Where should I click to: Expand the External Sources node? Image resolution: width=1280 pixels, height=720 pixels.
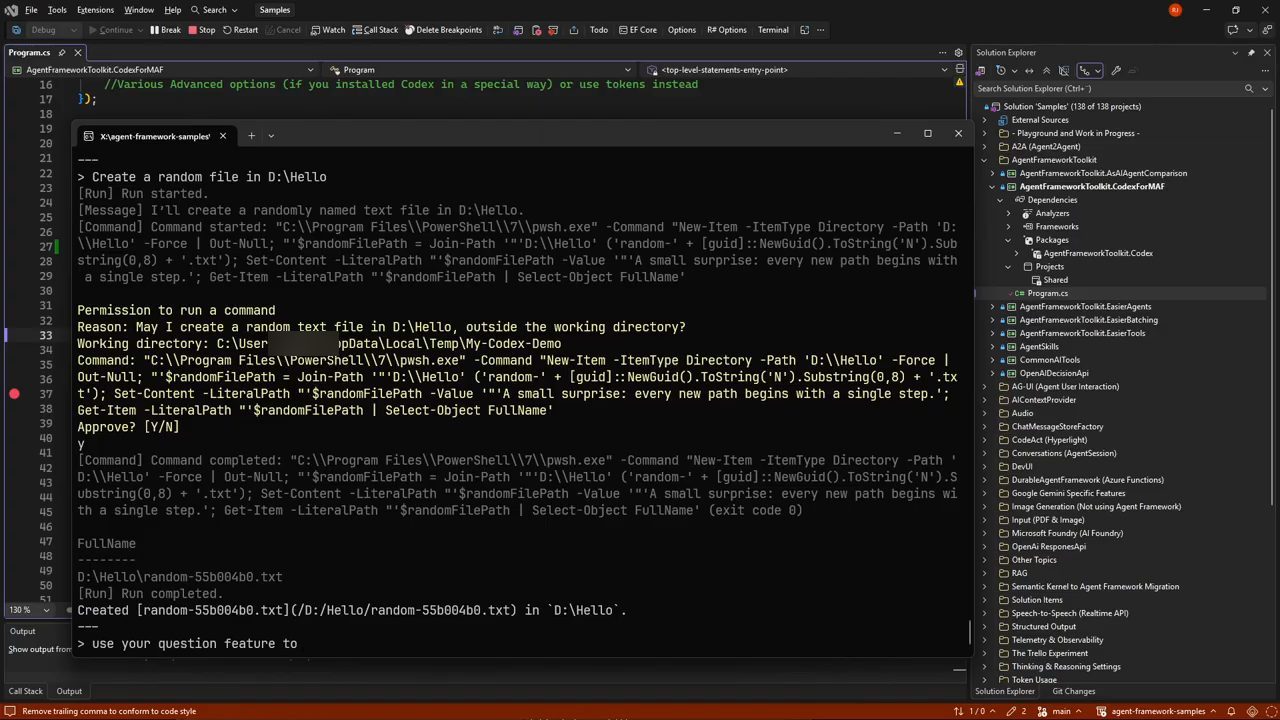point(984,120)
